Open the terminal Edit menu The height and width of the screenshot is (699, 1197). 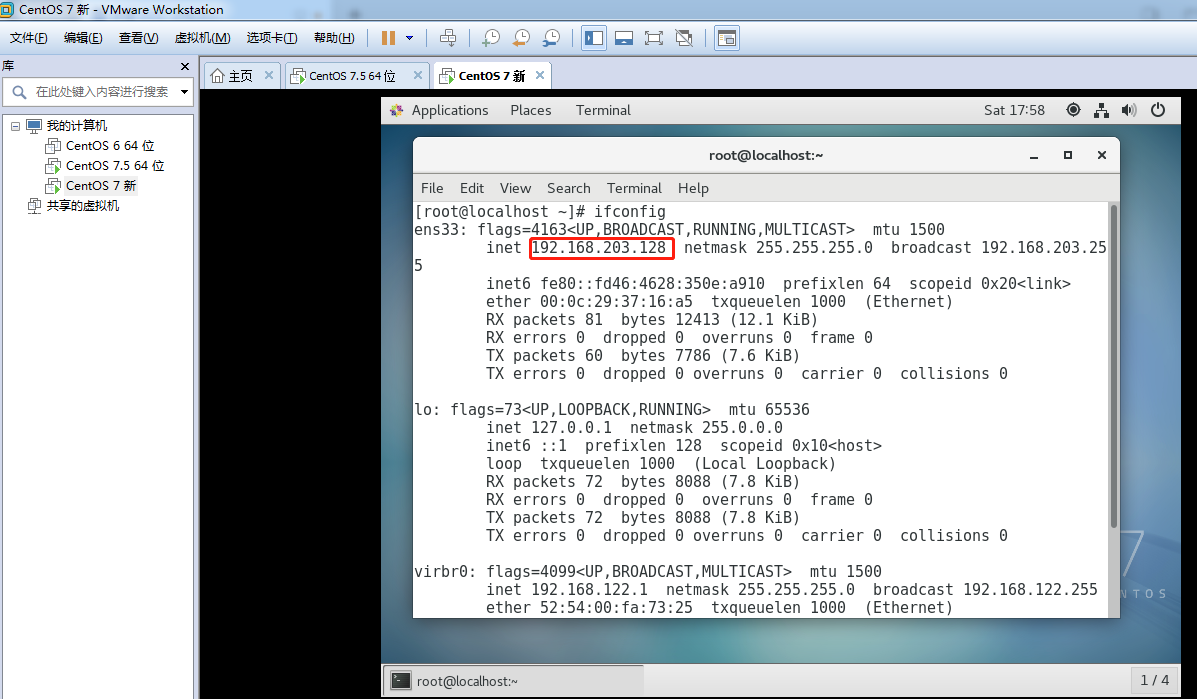(472, 188)
